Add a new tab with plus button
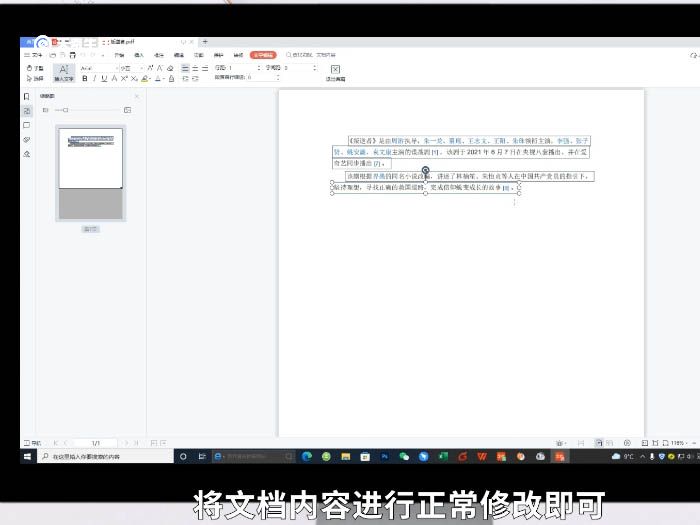700x525 pixels. (x=205, y=42)
